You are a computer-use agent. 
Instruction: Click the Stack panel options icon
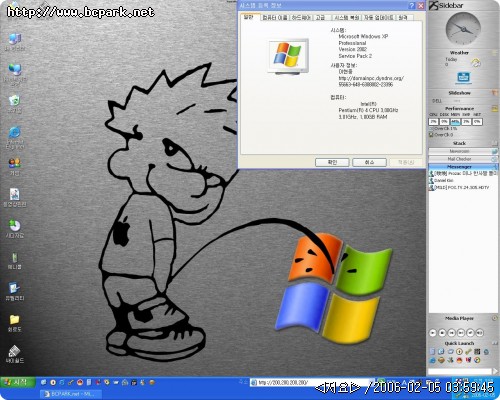click(495, 143)
